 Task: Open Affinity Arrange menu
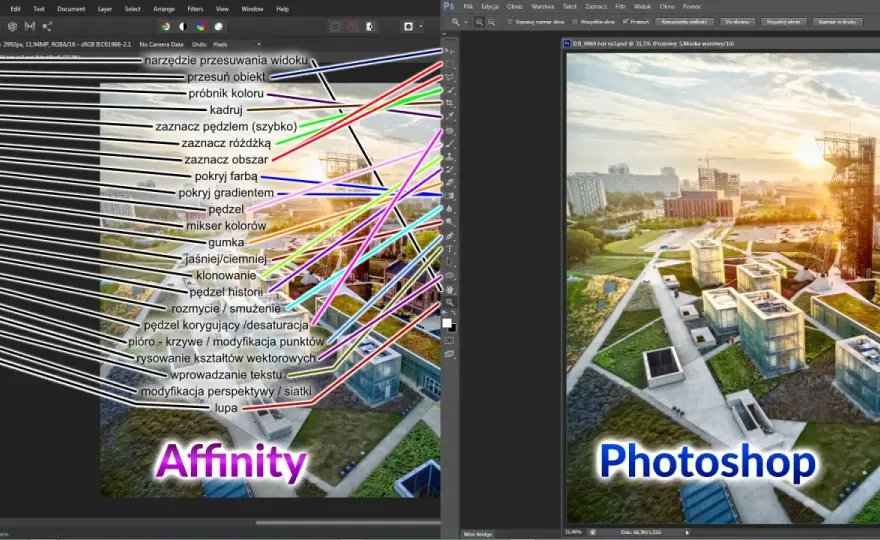164,9
